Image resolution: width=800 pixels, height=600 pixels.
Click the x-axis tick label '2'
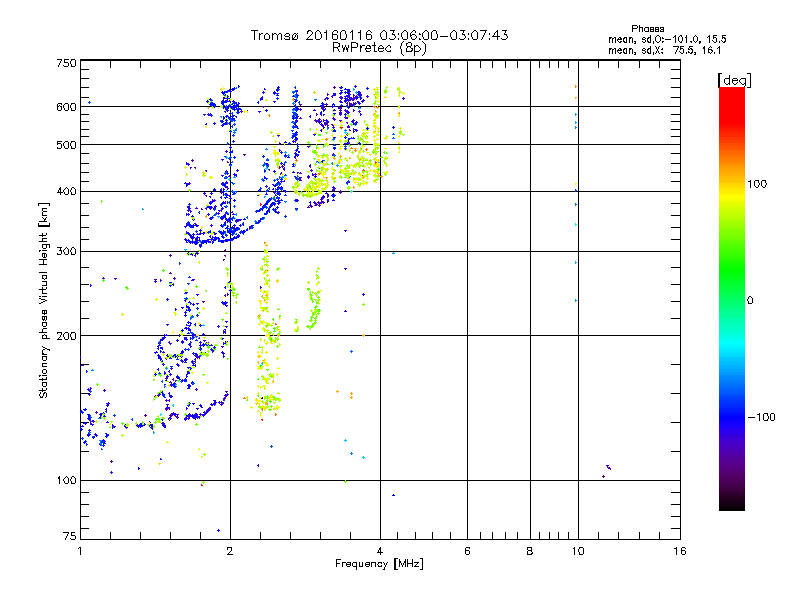(x=230, y=551)
